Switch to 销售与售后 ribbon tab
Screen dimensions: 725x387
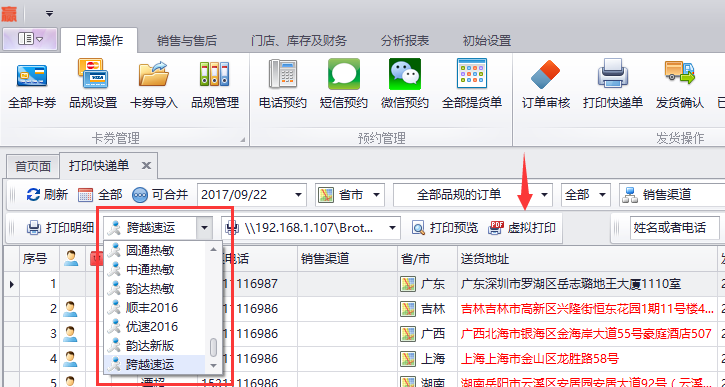coord(186,41)
